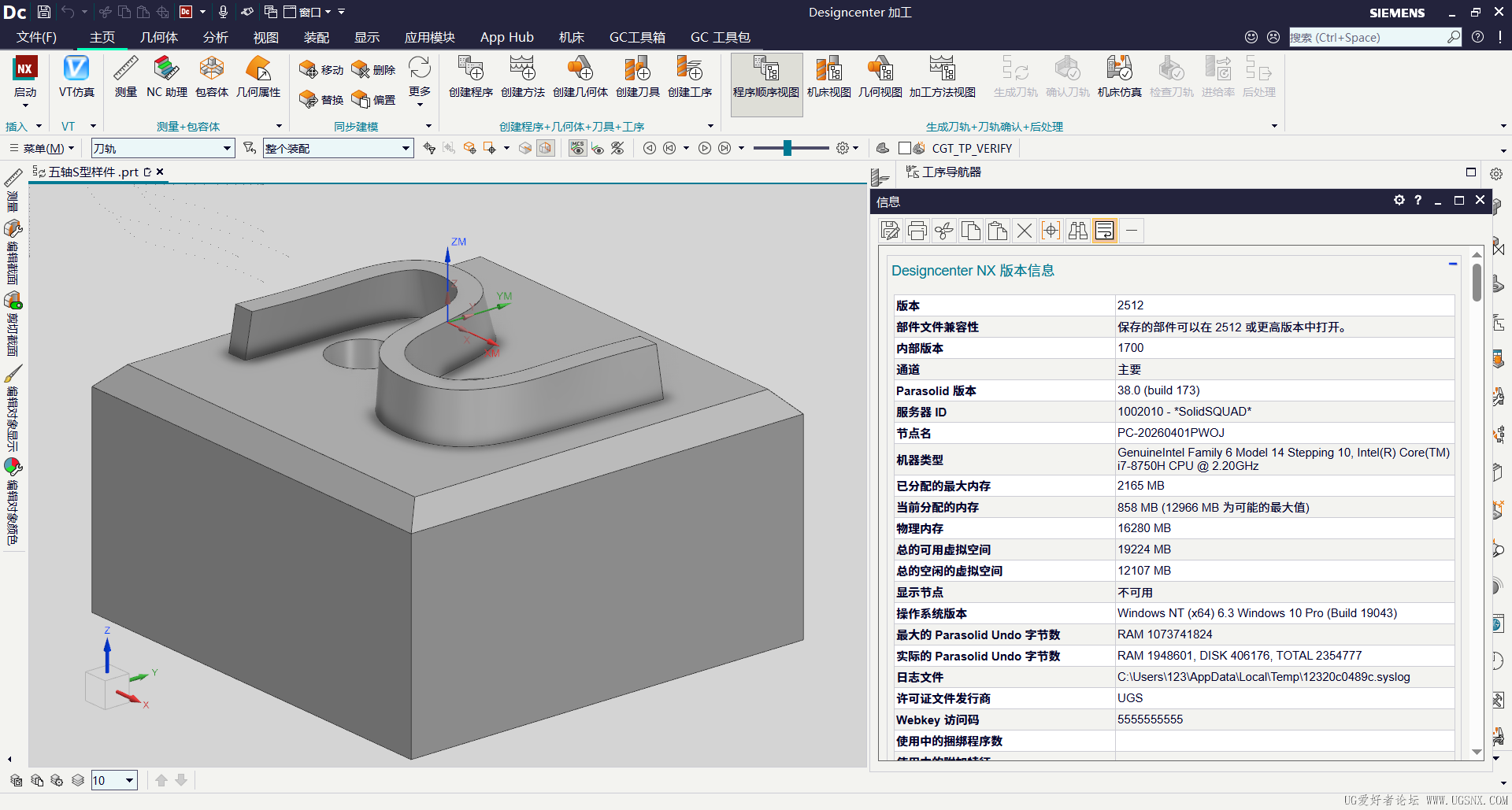The width and height of the screenshot is (1512, 810).
Task: Select the 替换 replace face tool
Action: [321, 99]
